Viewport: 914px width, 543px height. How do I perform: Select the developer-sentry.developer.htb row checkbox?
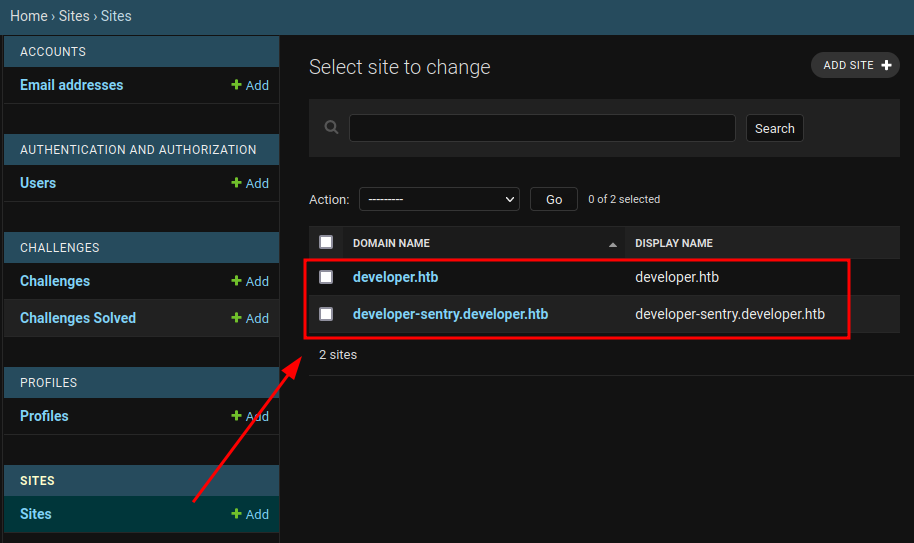coord(326,314)
